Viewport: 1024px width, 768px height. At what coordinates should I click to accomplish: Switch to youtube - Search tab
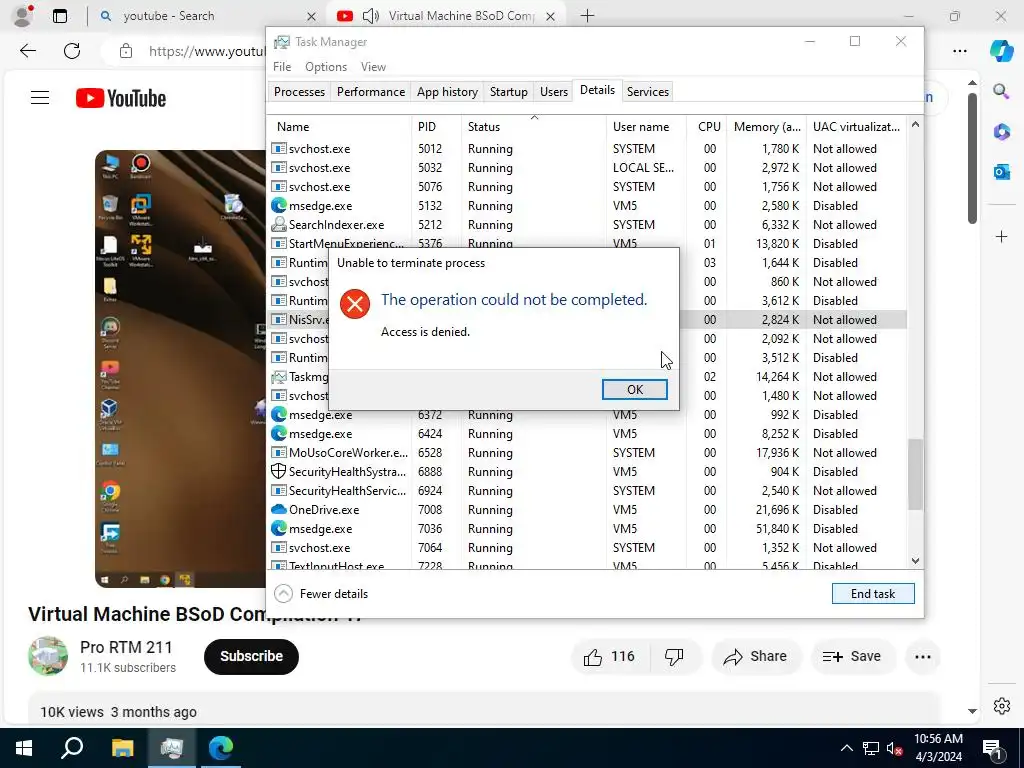[208, 16]
